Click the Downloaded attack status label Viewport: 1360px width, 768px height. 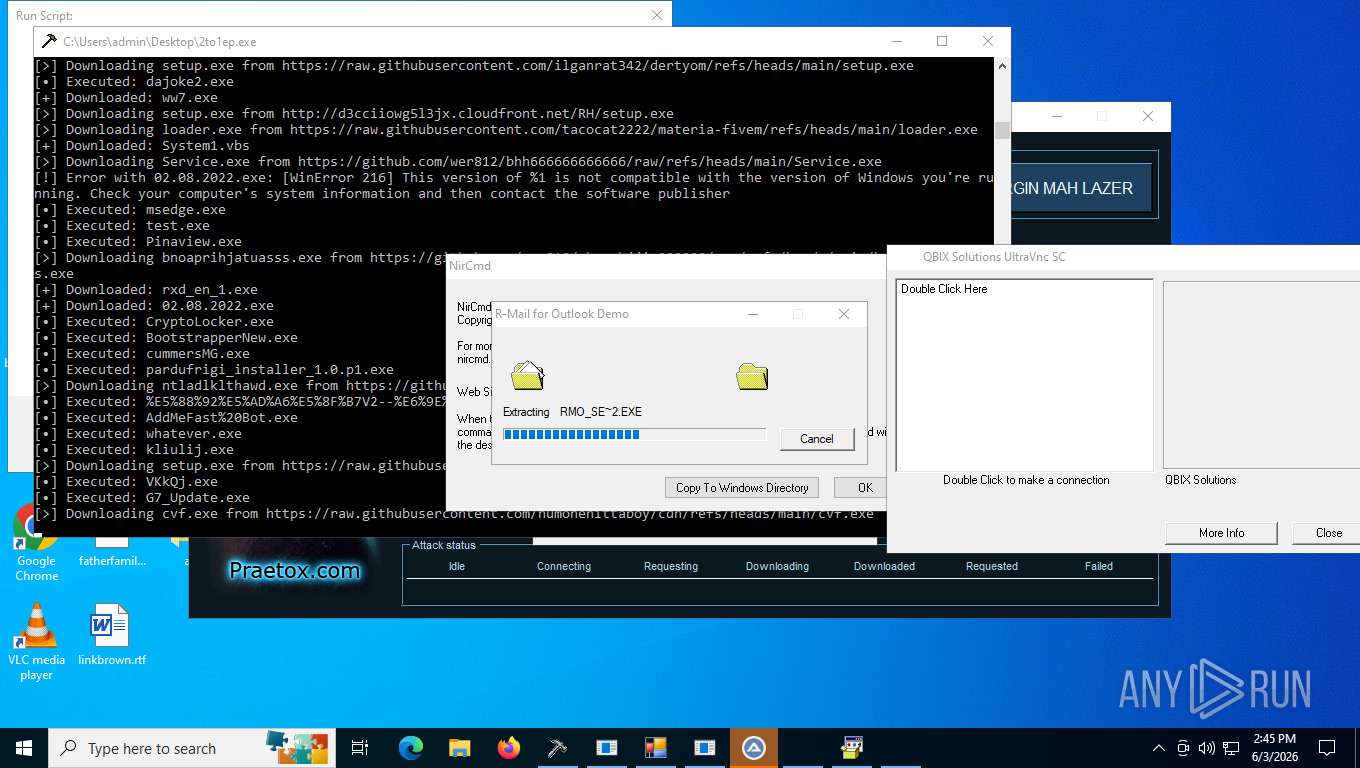click(x=884, y=566)
